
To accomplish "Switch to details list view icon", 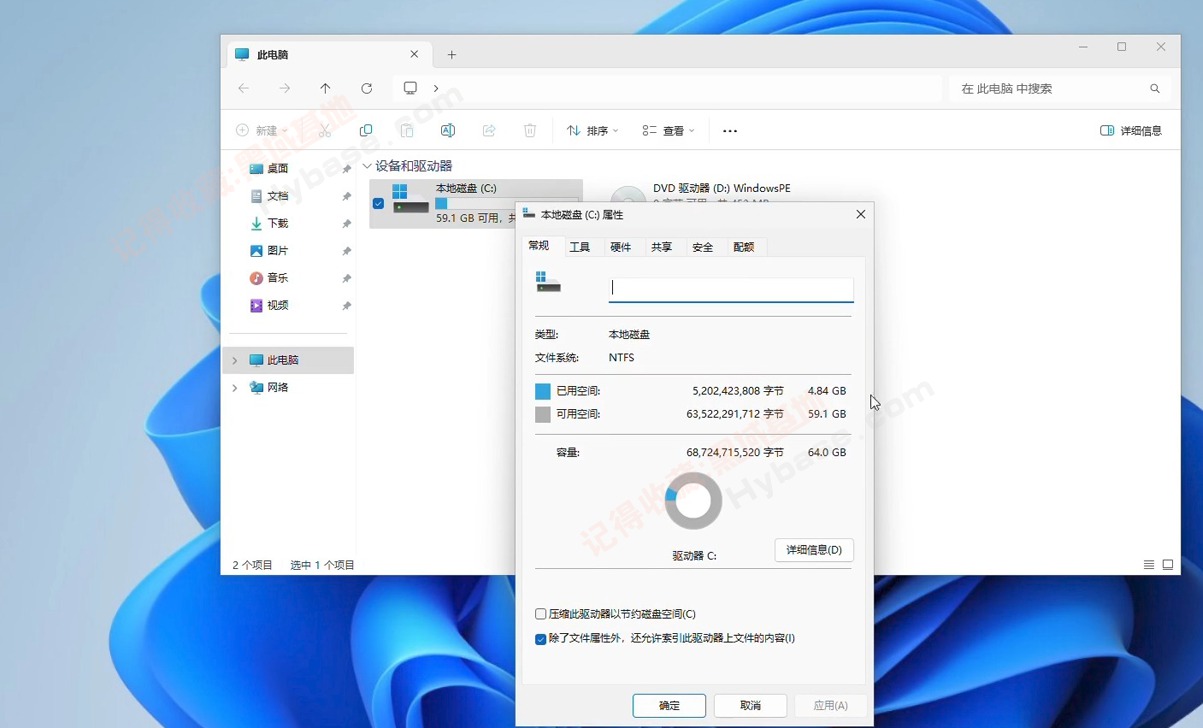I will [1149, 565].
